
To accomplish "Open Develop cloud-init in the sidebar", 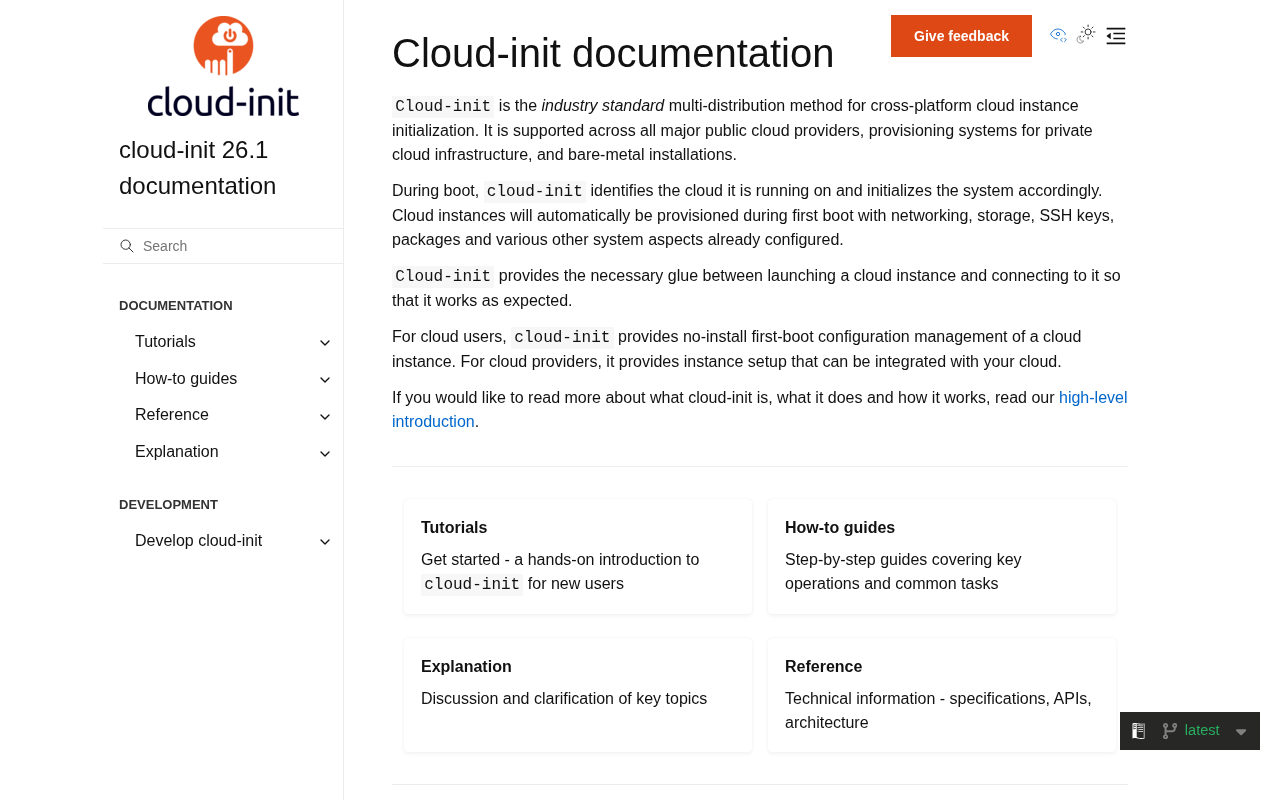I will [198, 541].
